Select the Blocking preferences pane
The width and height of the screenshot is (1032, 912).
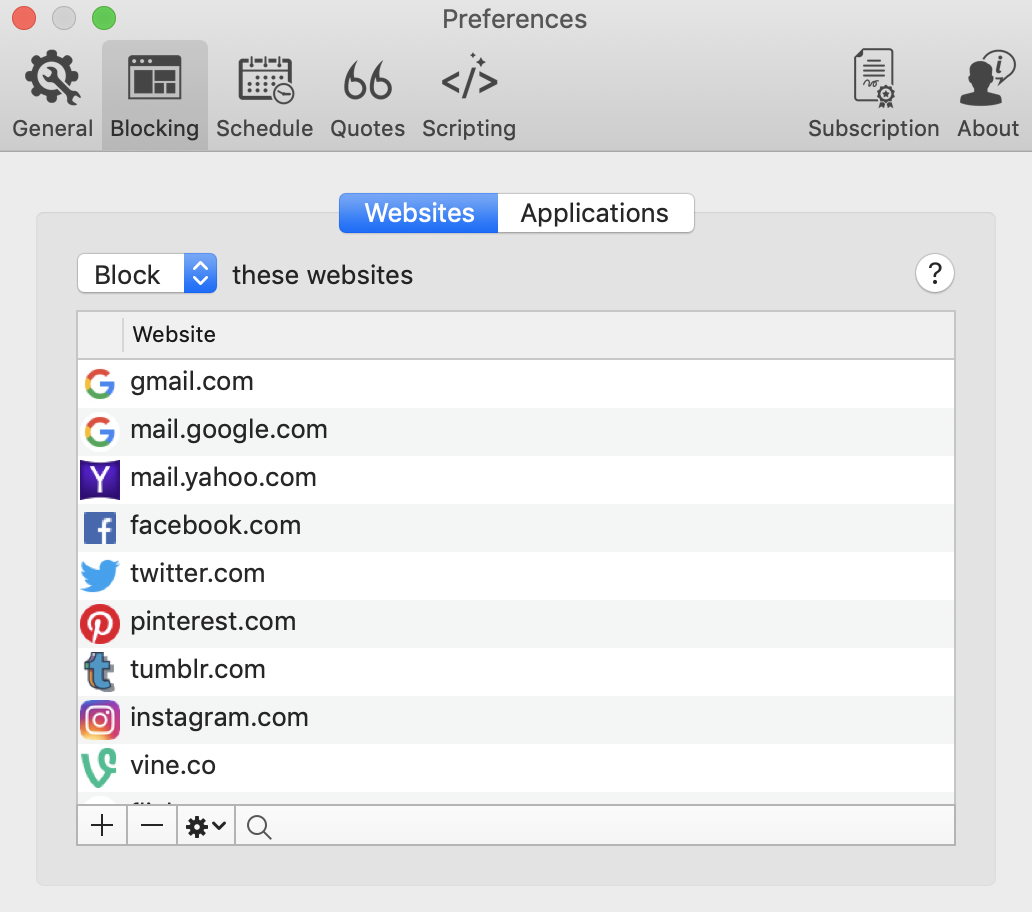[155, 95]
